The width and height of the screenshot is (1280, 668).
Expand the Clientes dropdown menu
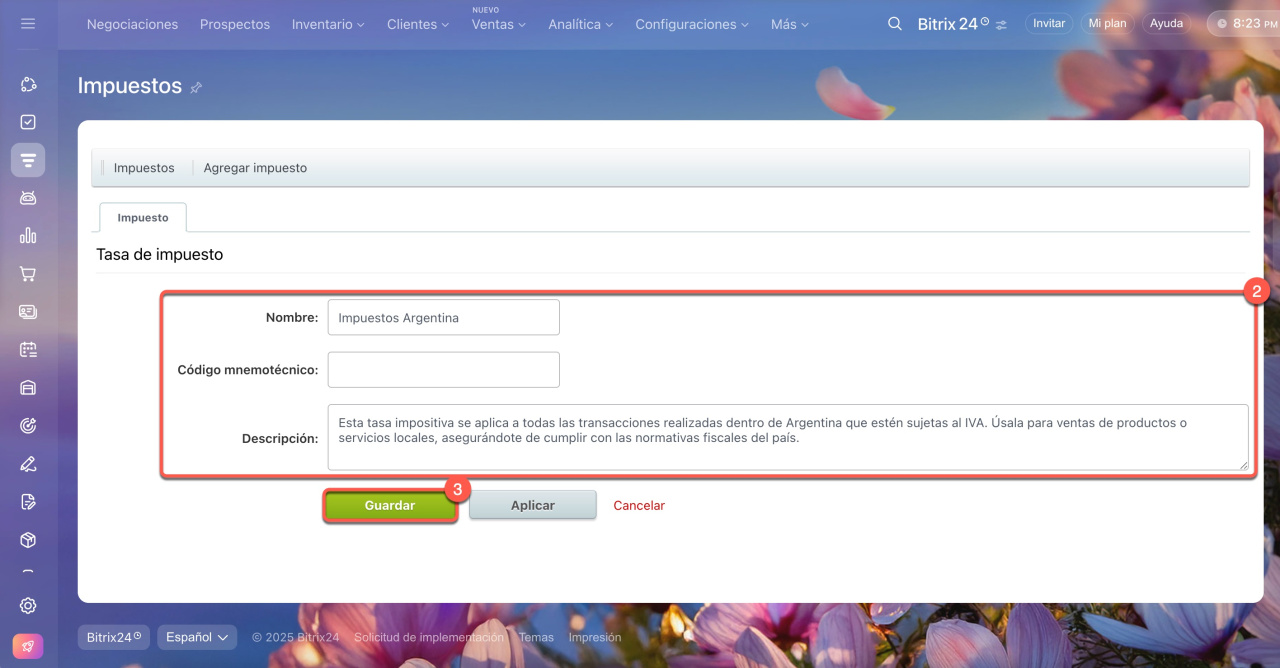coord(418,24)
